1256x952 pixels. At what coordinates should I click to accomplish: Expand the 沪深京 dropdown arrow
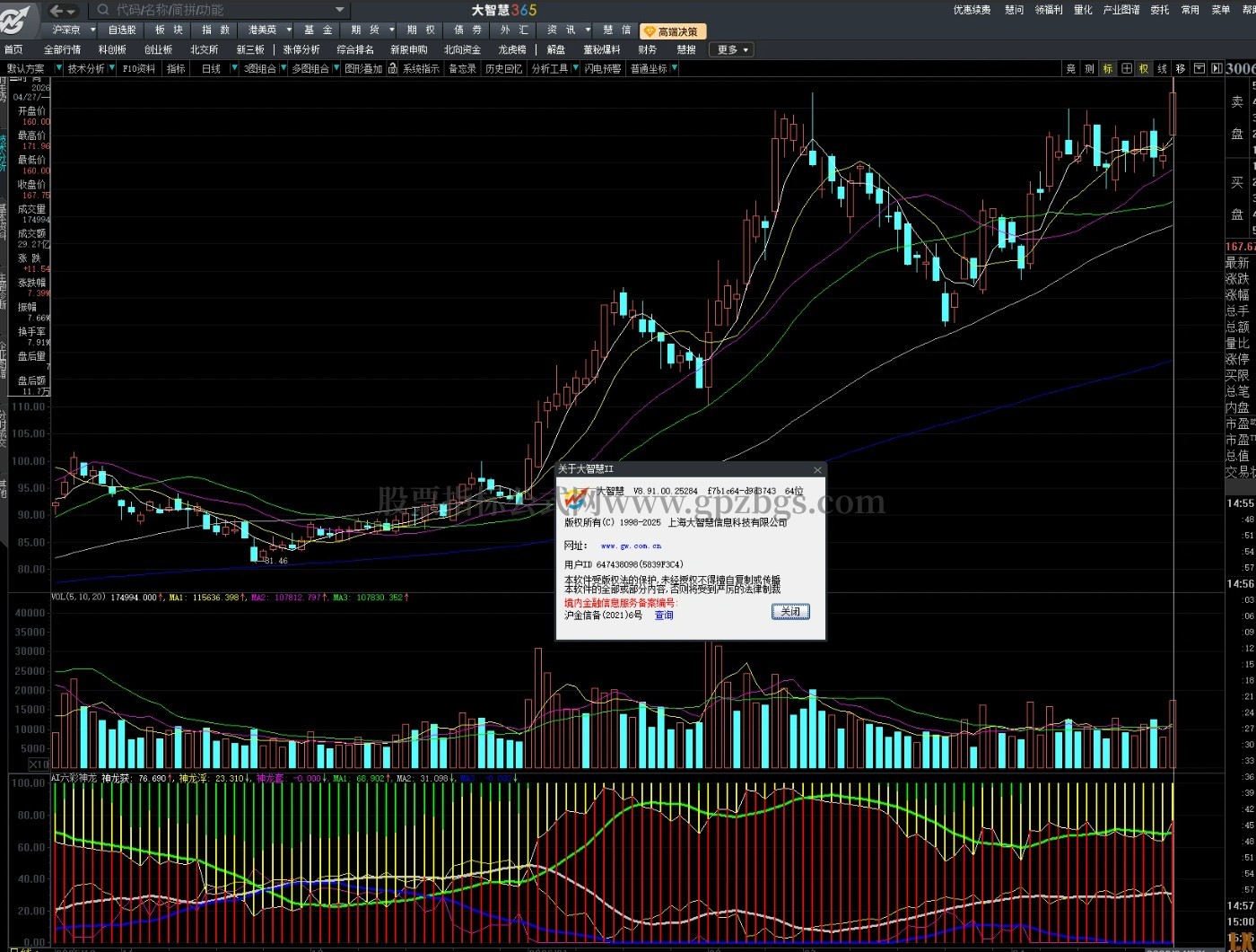tap(92, 30)
